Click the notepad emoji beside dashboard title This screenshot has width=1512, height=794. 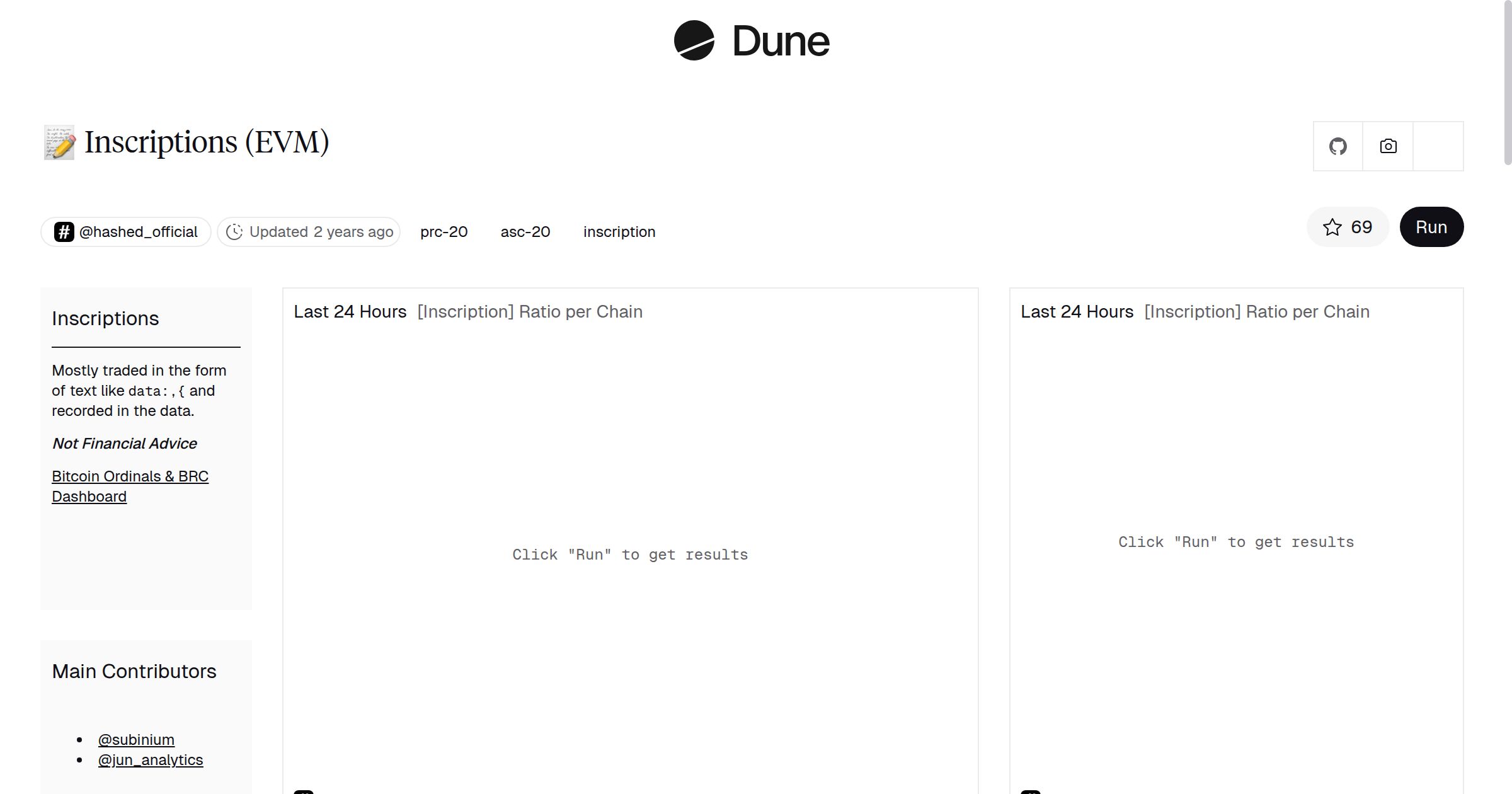tap(59, 142)
